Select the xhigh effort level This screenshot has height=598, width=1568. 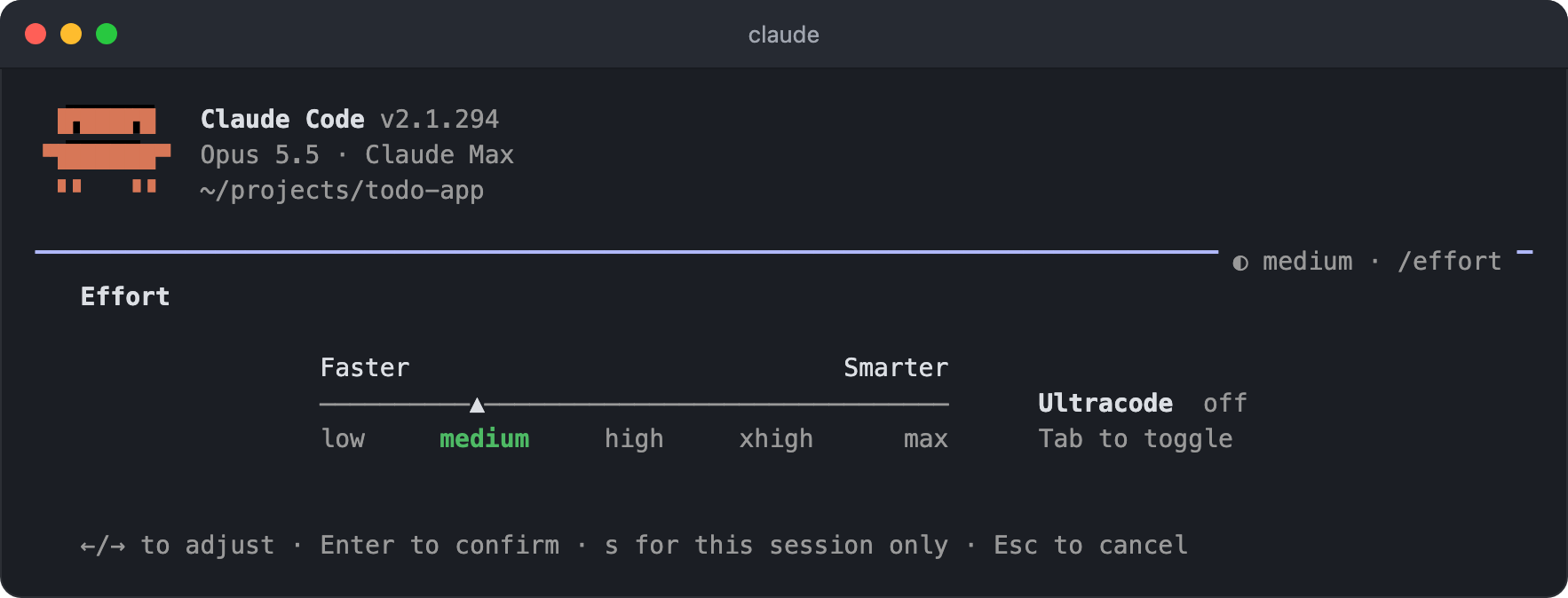click(776, 438)
